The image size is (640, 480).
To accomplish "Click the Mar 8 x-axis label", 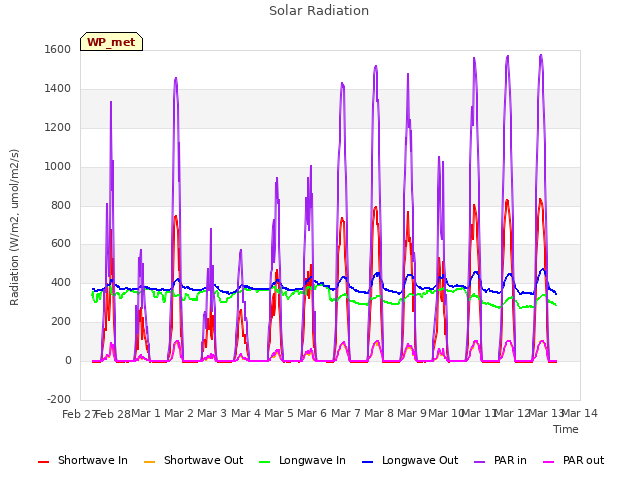I will pyautogui.click(x=379, y=413).
